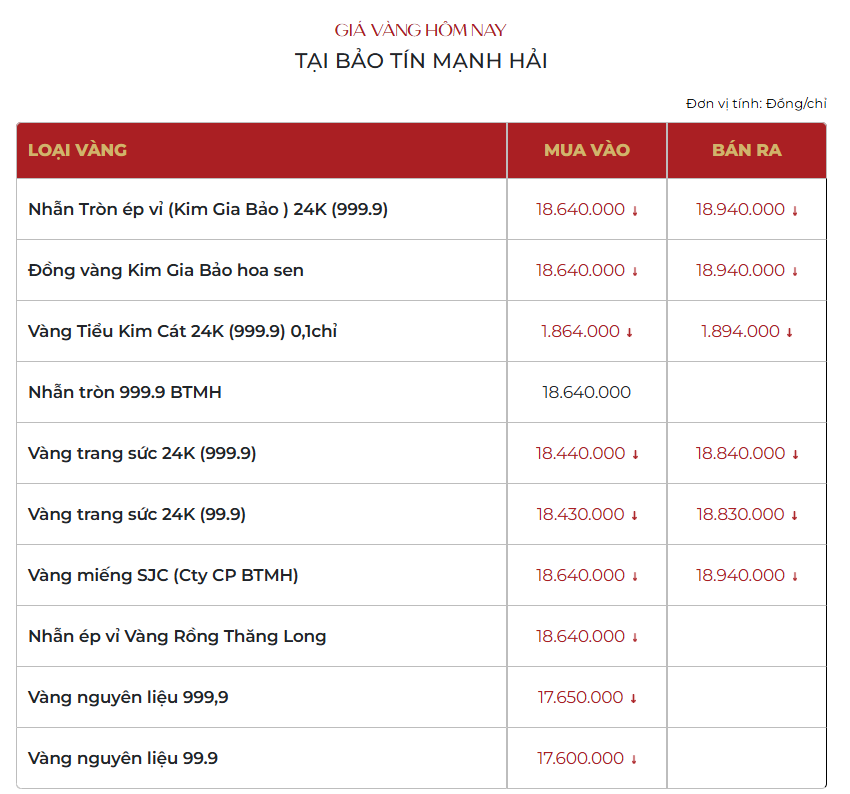
Task: Click the arrow beside Vàng Rồng Thăng Long price
Action: [635, 636]
